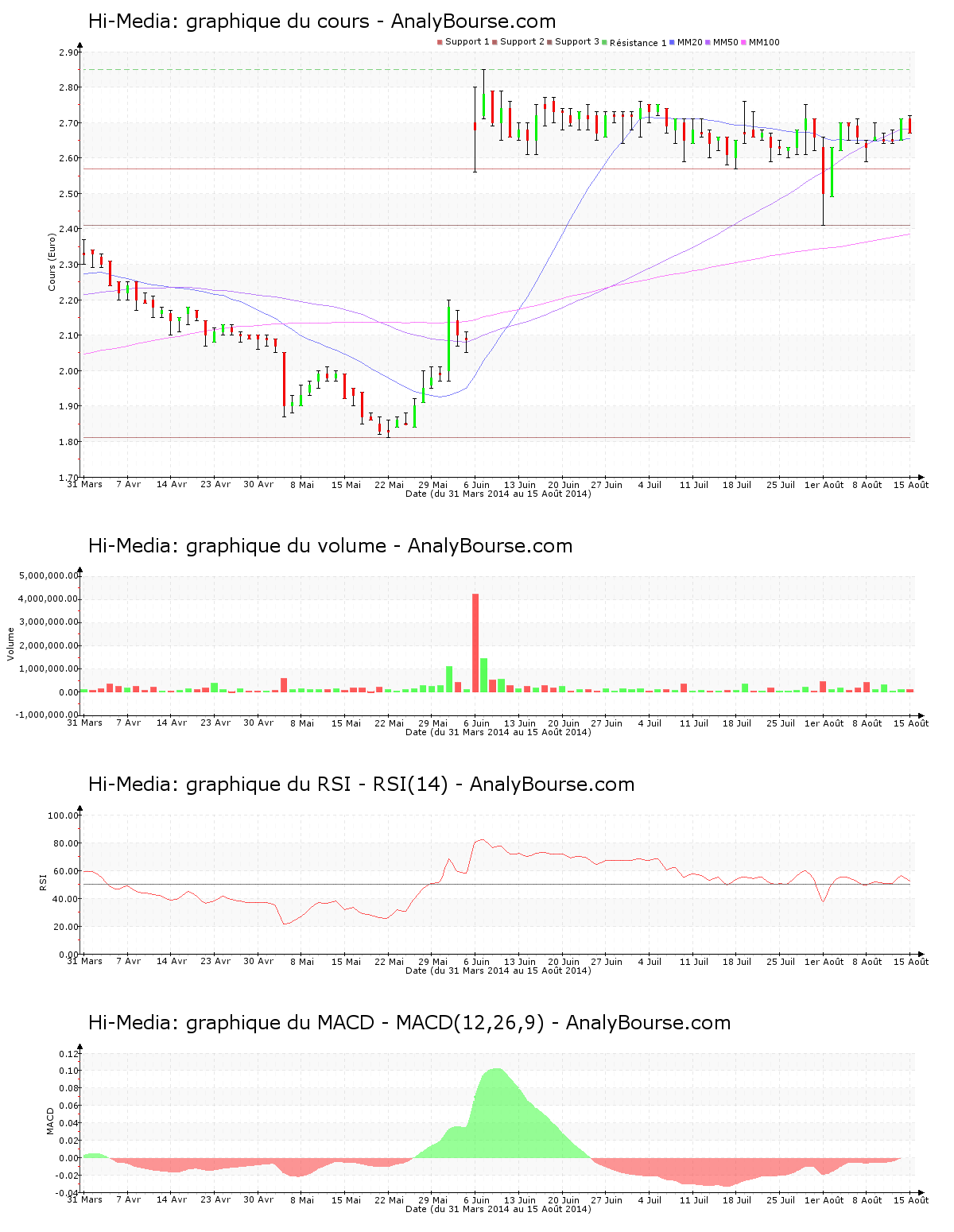Click '1er Août' date on price chart axis
This screenshot has width=954, height=1232.
(x=824, y=485)
